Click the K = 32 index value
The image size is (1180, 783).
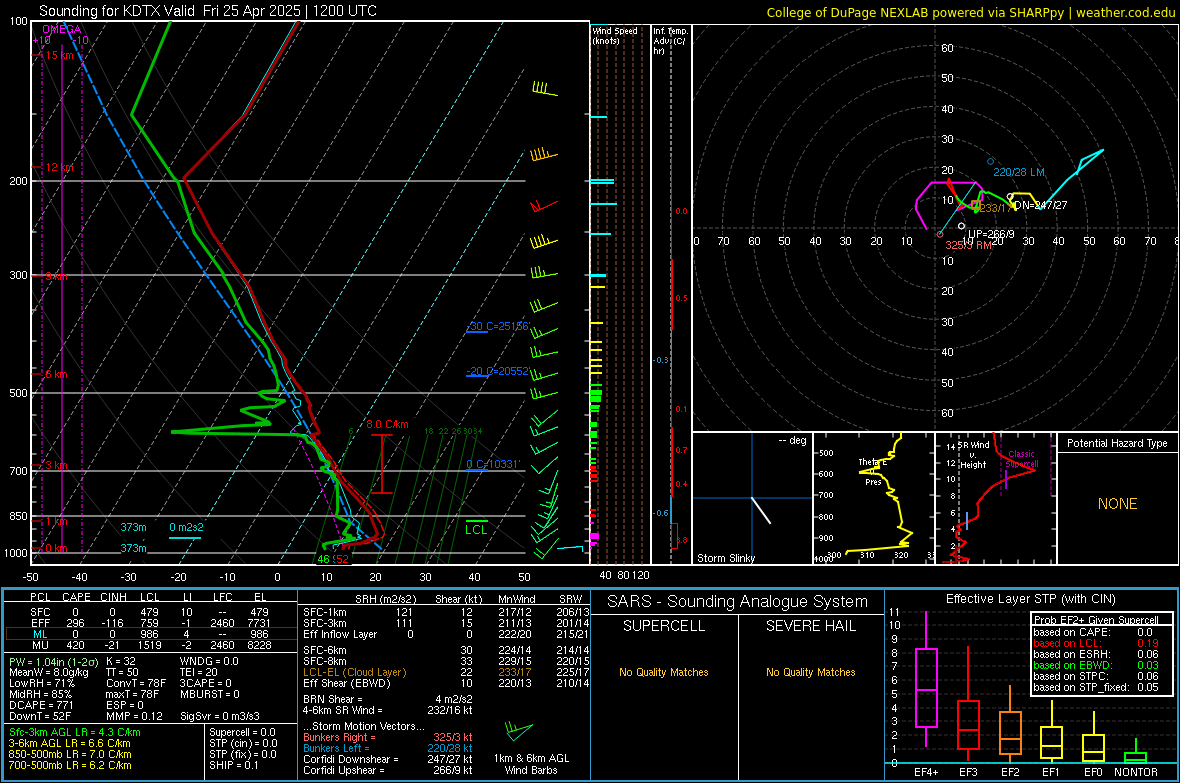120,661
